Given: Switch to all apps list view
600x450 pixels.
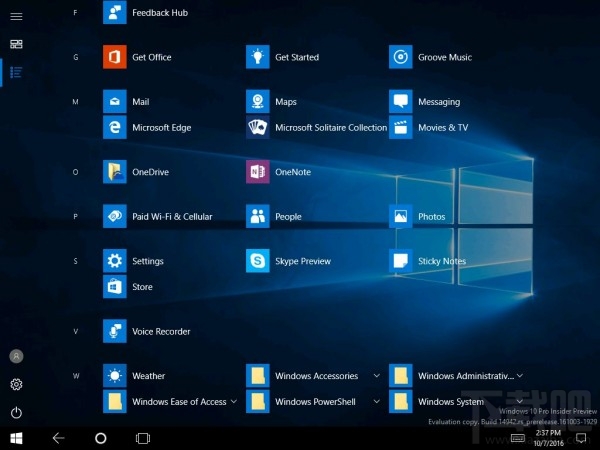Looking at the screenshot, I should click(x=16, y=72).
